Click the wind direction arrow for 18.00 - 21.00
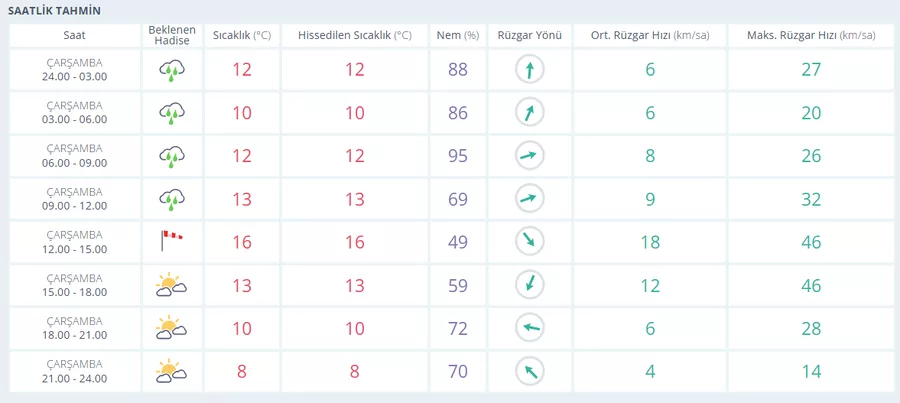Screen dimensions: 900x403 tap(529, 328)
